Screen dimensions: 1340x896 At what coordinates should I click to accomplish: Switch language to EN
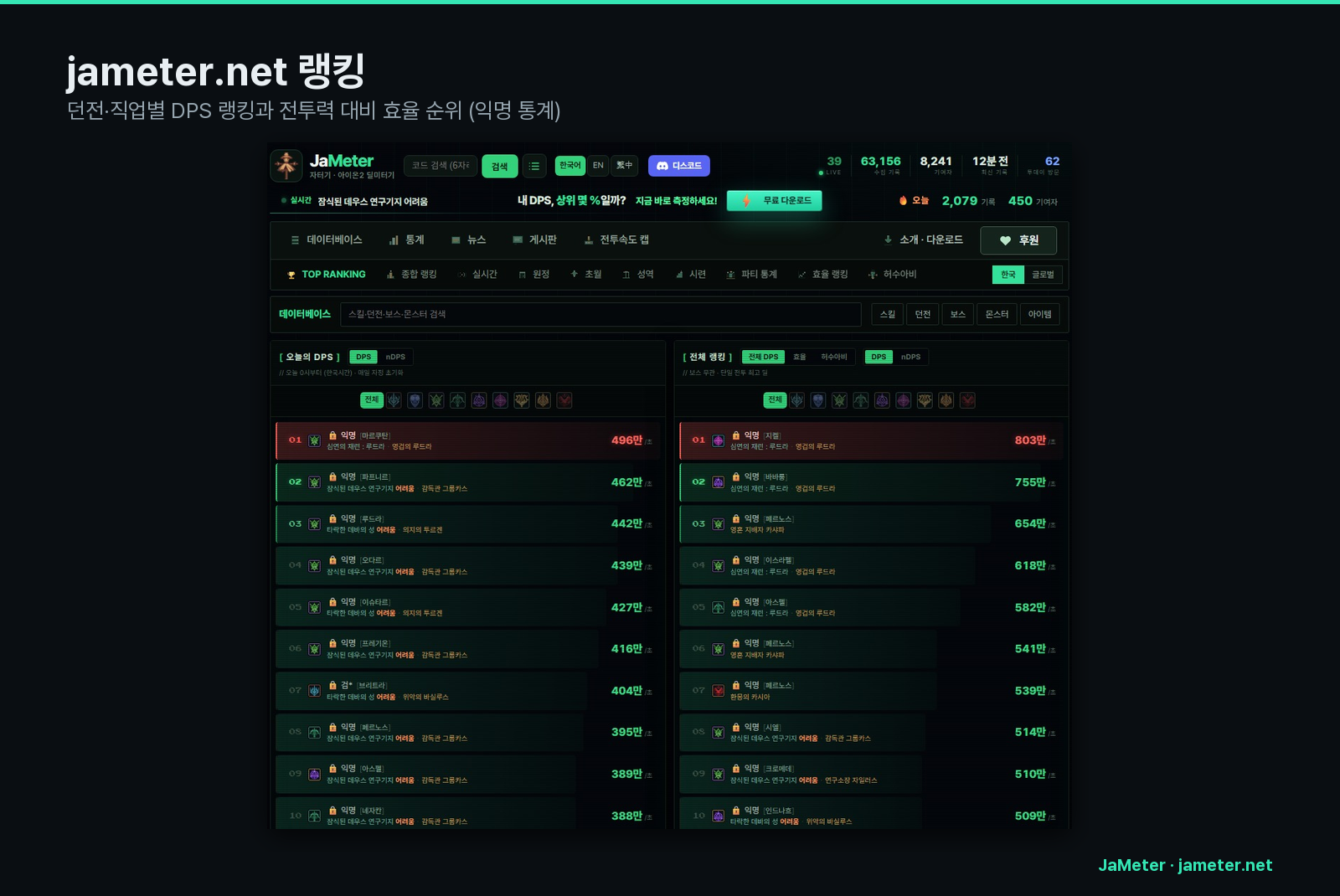[598, 165]
